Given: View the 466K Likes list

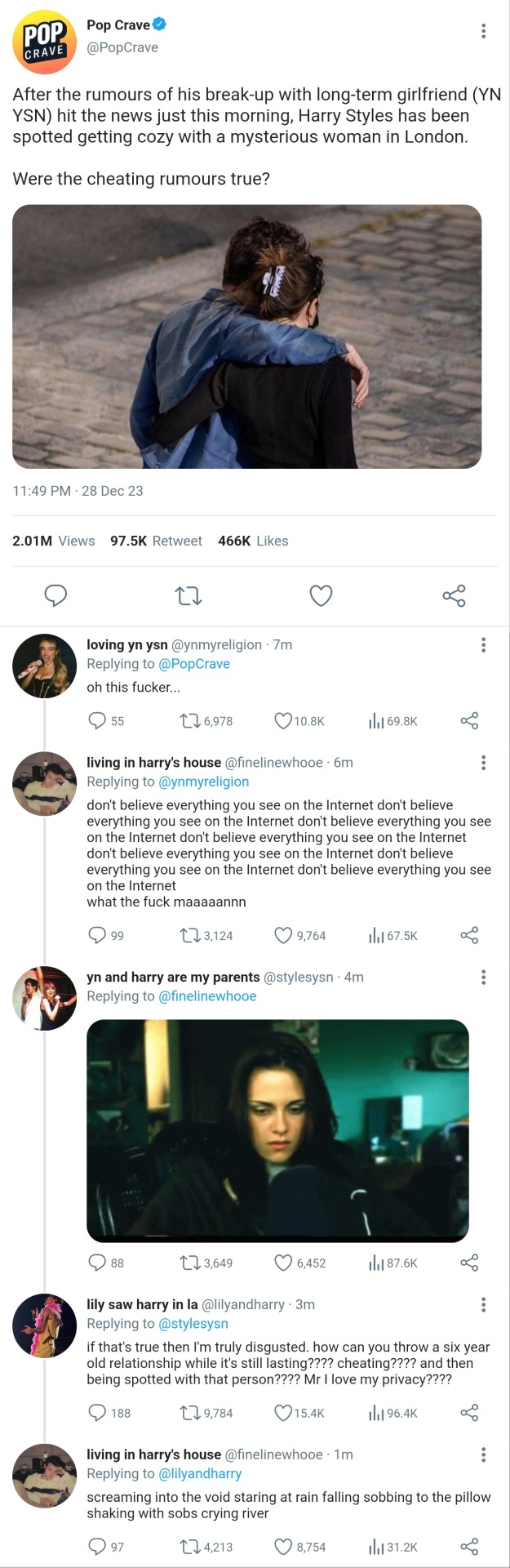Looking at the screenshot, I should (253, 541).
